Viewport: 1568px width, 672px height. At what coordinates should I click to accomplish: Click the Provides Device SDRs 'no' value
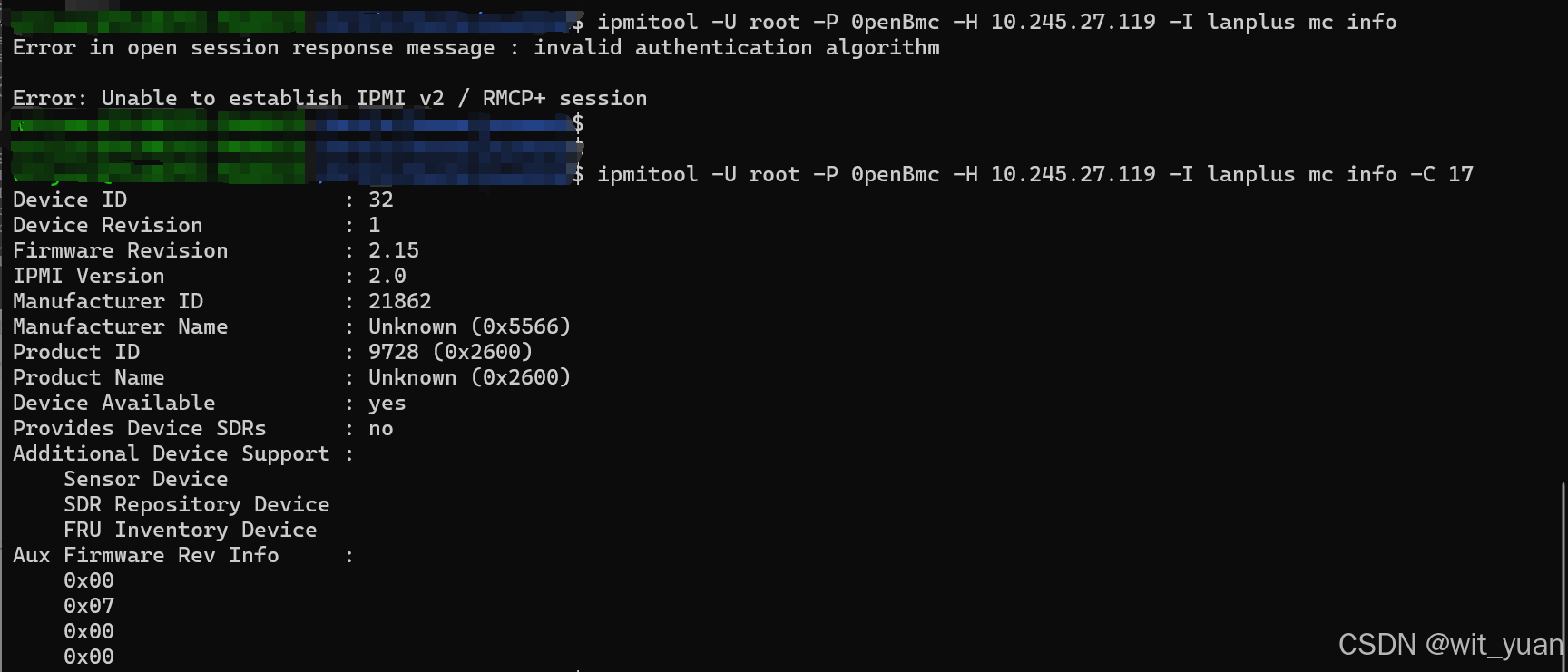[x=381, y=429]
